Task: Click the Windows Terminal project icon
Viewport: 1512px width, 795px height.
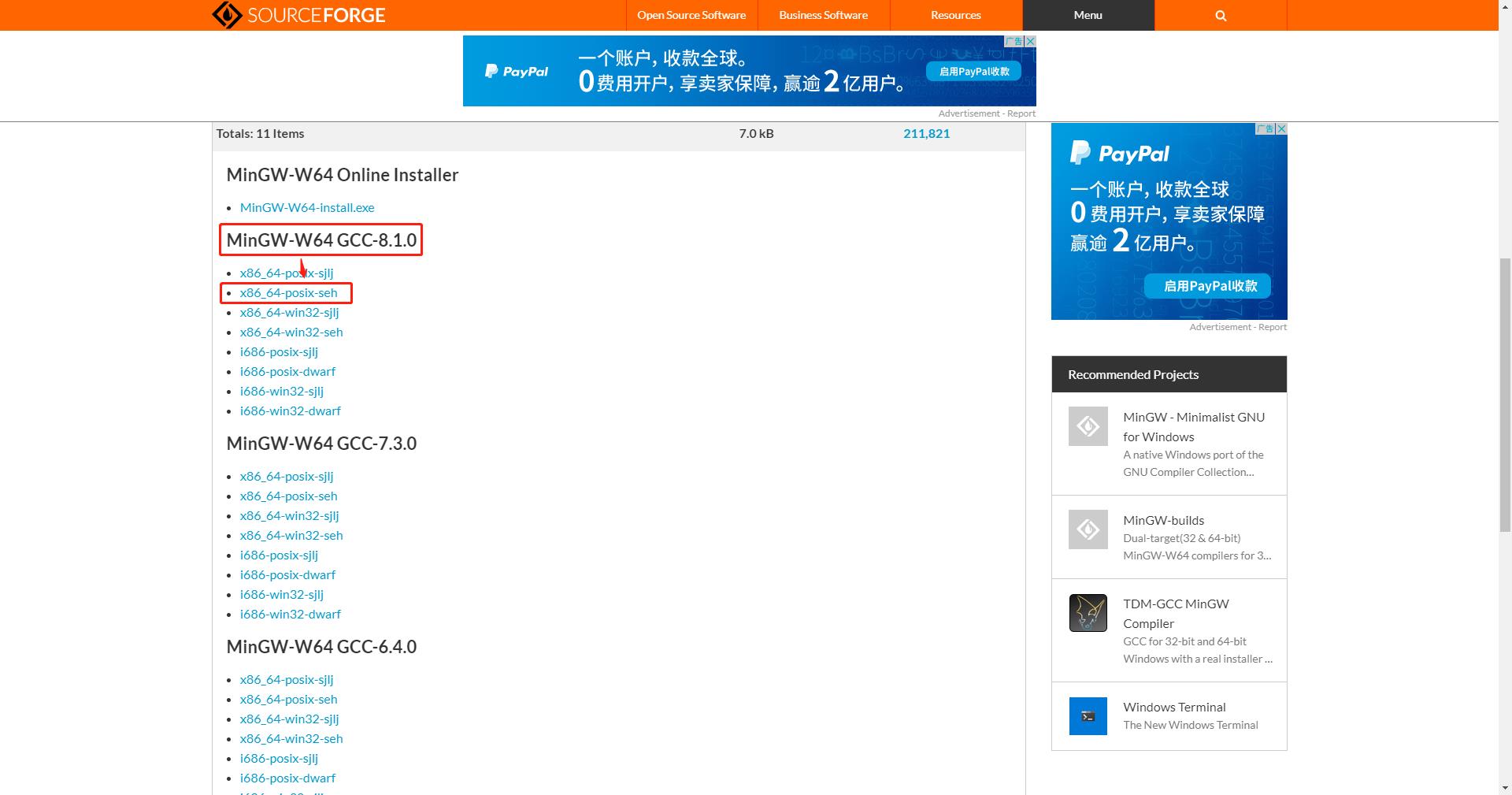Action: coord(1088,716)
